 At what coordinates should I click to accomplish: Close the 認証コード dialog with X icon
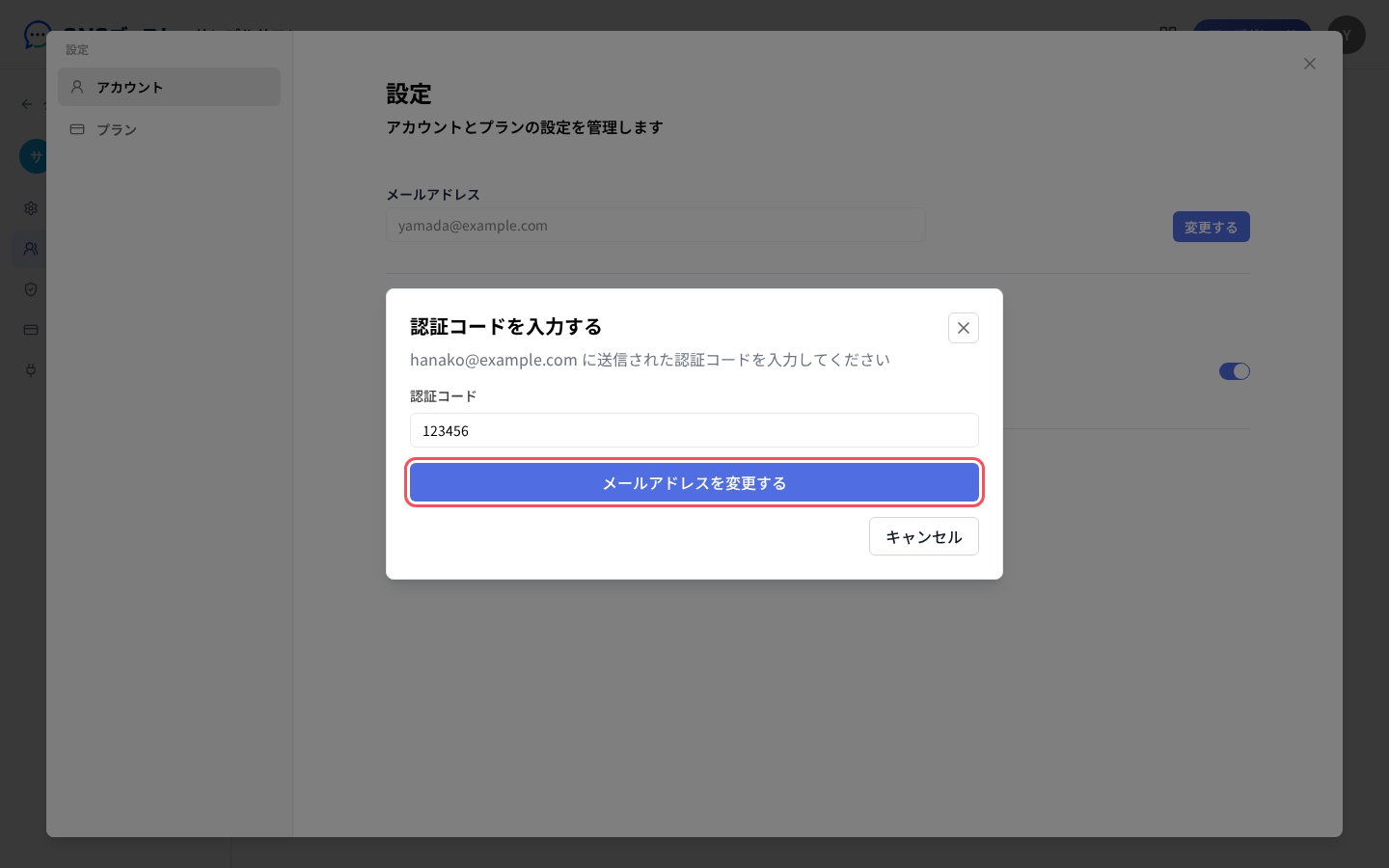(x=964, y=328)
